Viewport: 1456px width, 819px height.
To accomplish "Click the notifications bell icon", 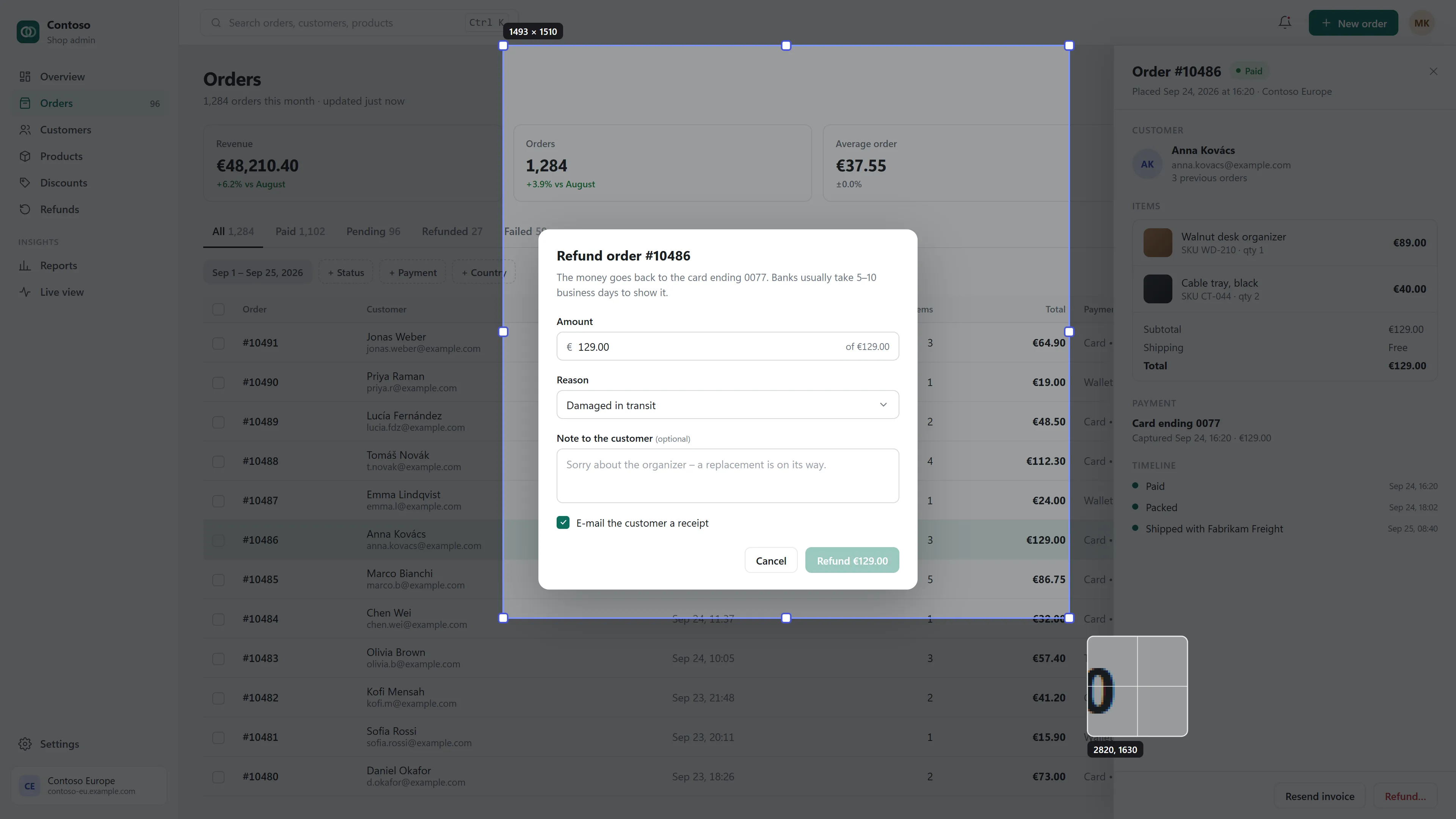I will click(1285, 23).
